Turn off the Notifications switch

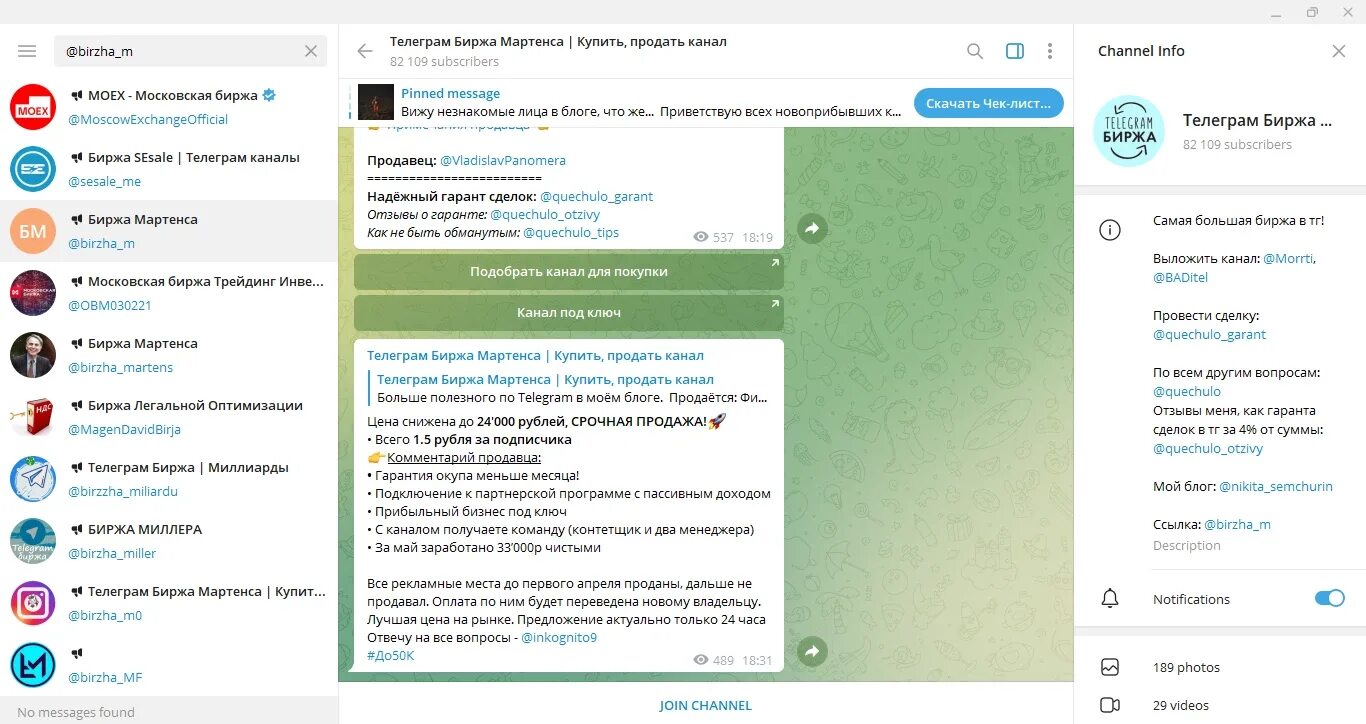coord(1329,598)
